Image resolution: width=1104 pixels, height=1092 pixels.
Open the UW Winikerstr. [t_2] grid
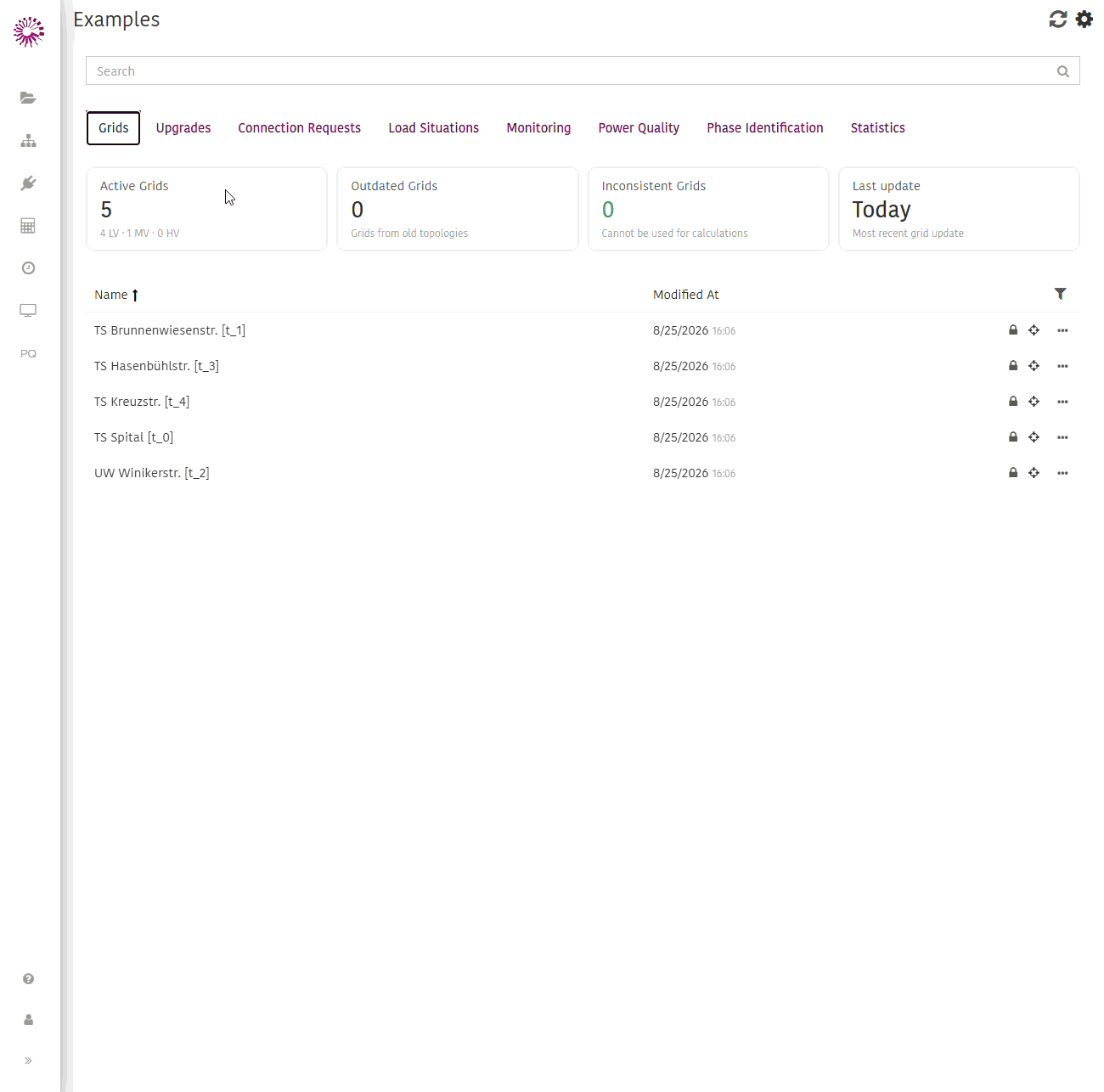pyautogui.click(x=152, y=473)
